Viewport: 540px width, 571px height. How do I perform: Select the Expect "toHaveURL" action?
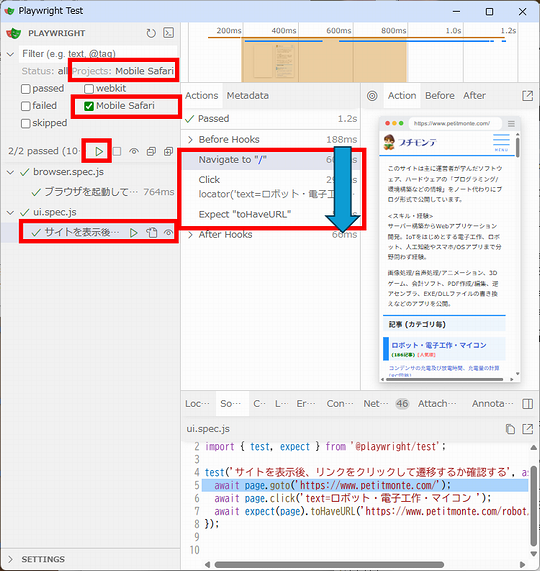click(270, 214)
